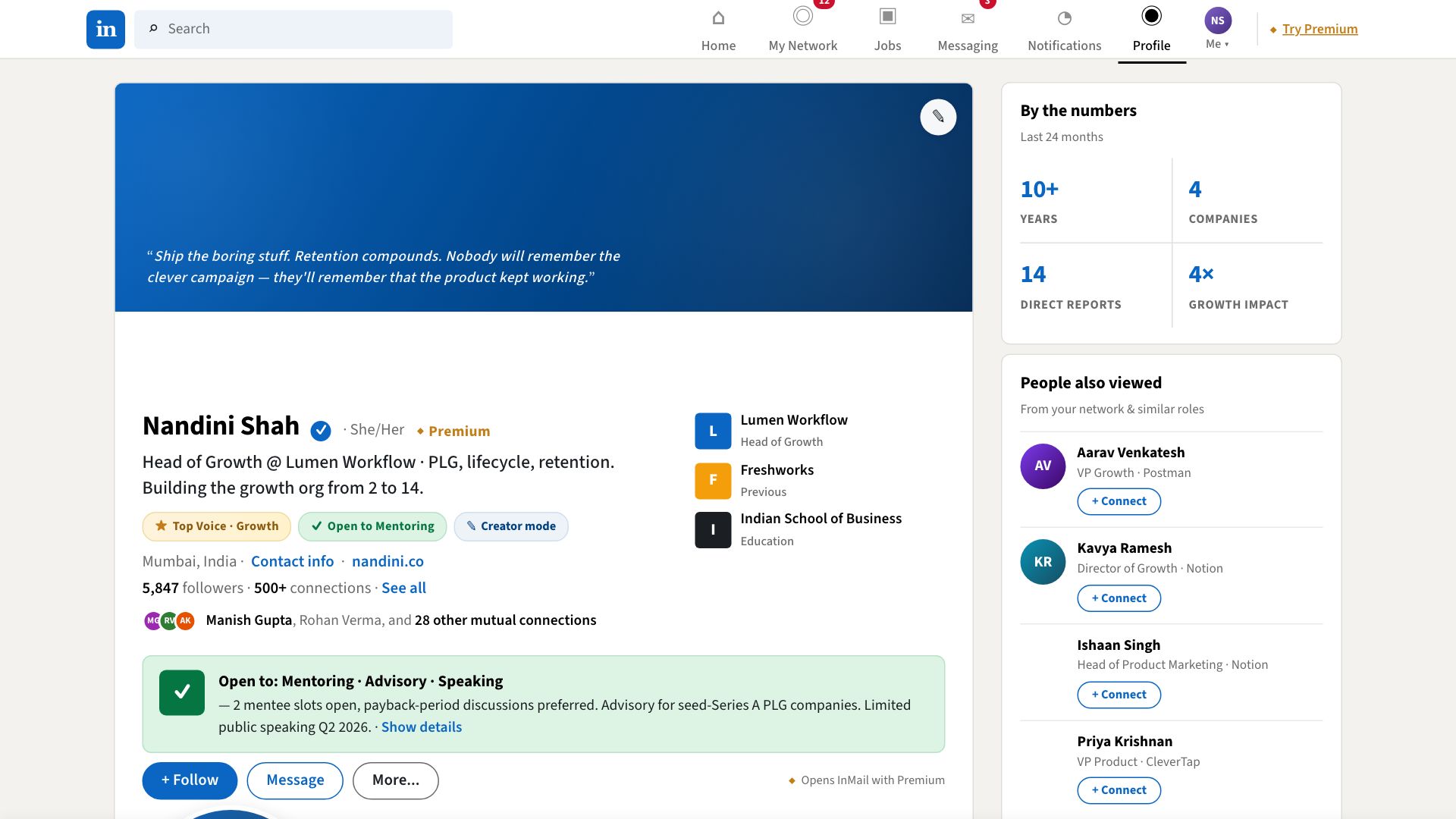Click the search magnifier icon
Viewport: 1456px width, 819px height.
153,29
